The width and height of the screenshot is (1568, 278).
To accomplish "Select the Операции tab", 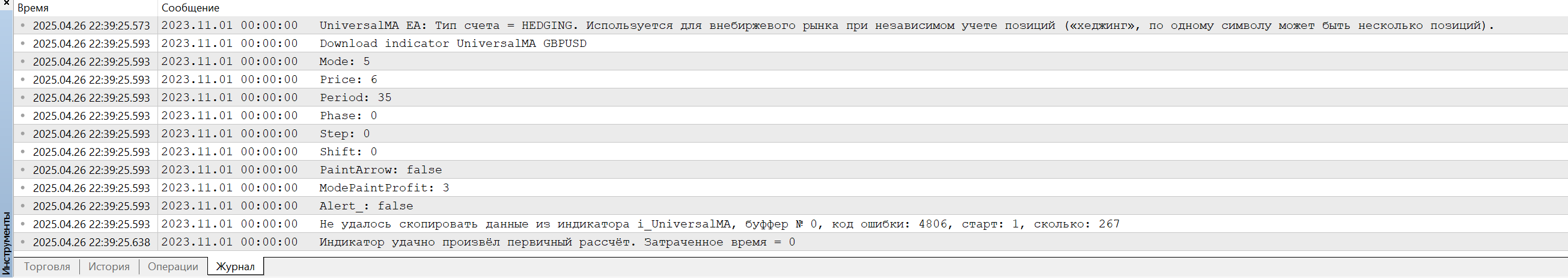I will click(x=173, y=267).
